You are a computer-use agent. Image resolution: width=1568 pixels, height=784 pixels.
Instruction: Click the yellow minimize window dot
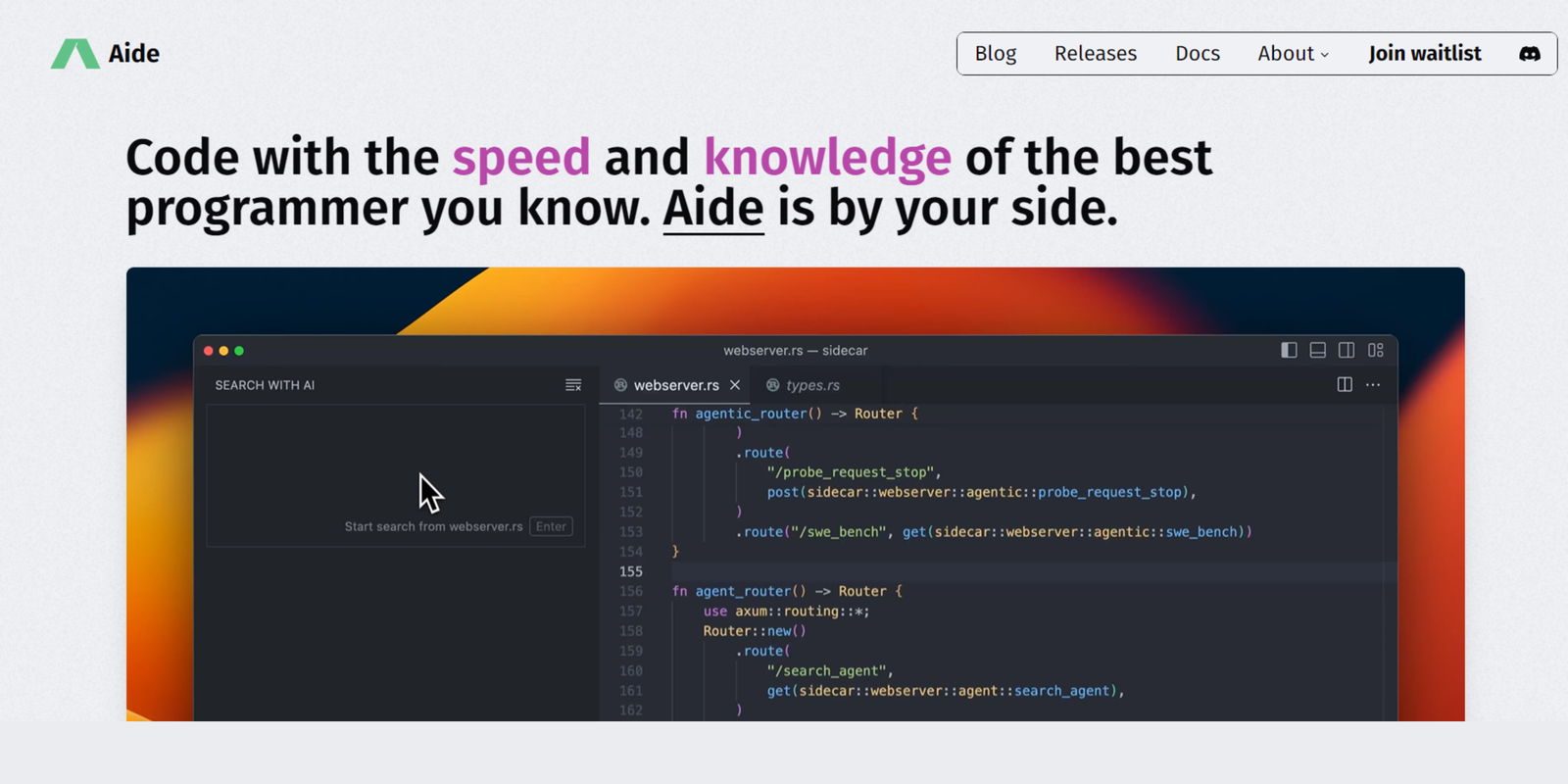click(x=223, y=351)
